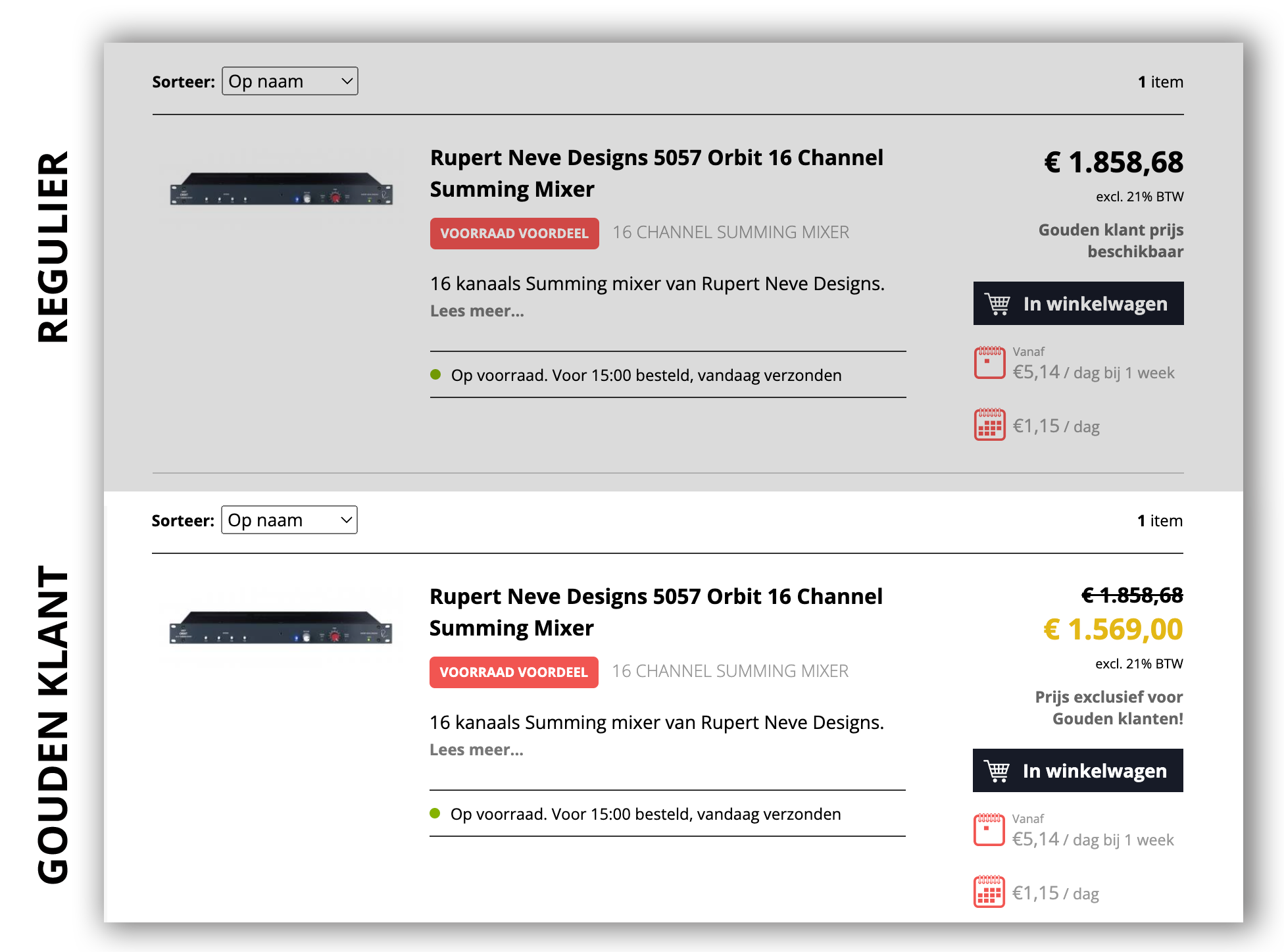Open the top Sorteer 'Op naam' dropdown
Viewport: 1284px width, 952px height.
click(x=290, y=82)
